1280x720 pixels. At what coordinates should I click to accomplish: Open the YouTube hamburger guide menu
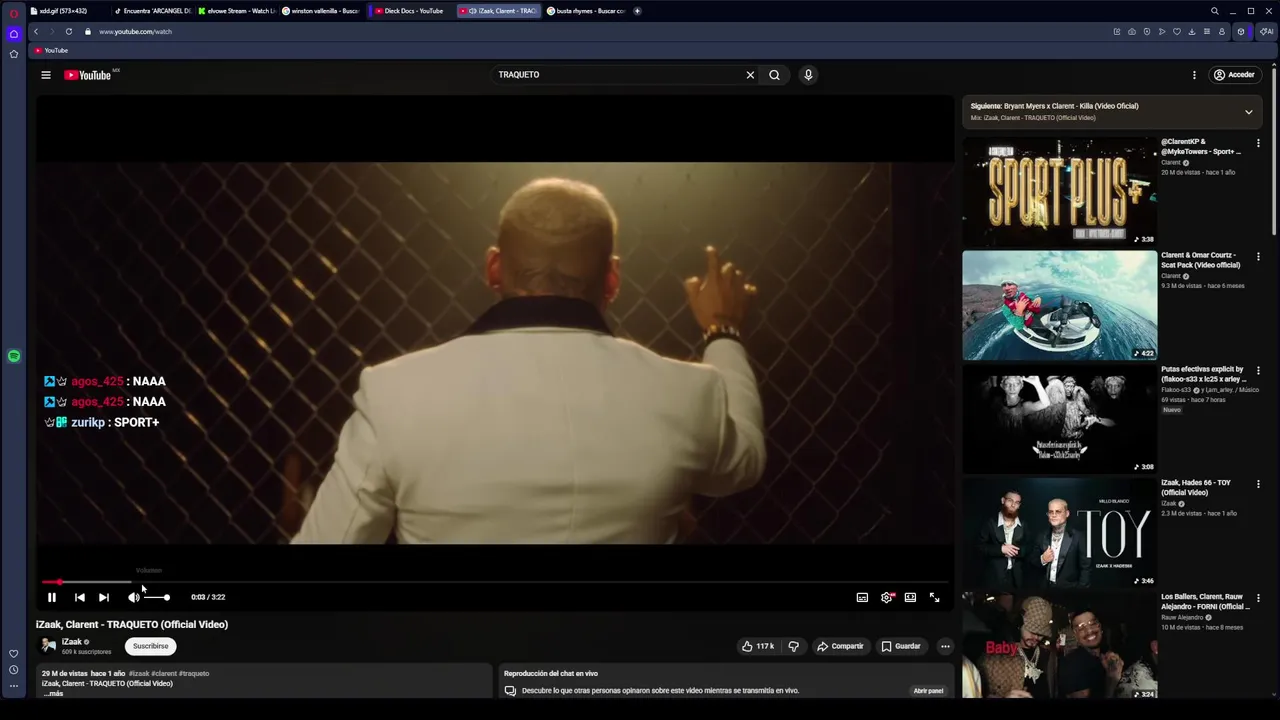click(x=46, y=75)
